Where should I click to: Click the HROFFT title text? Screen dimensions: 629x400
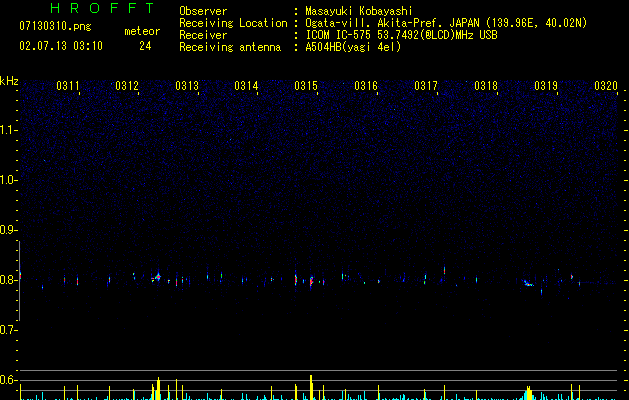point(103,8)
